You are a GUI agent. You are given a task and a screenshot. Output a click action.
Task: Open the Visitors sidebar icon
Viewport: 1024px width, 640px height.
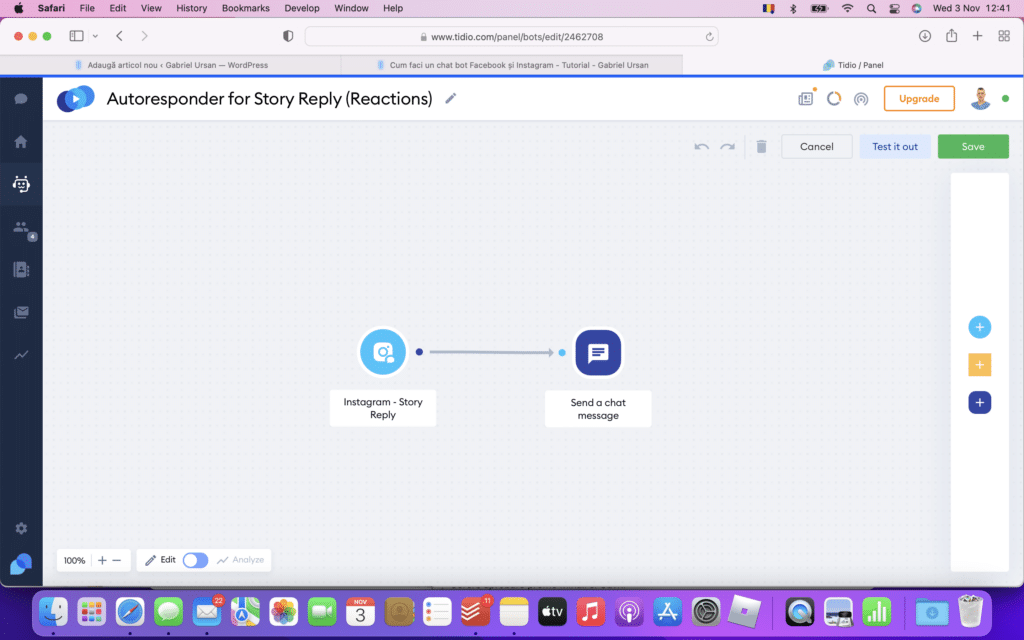tap(21, 227)
